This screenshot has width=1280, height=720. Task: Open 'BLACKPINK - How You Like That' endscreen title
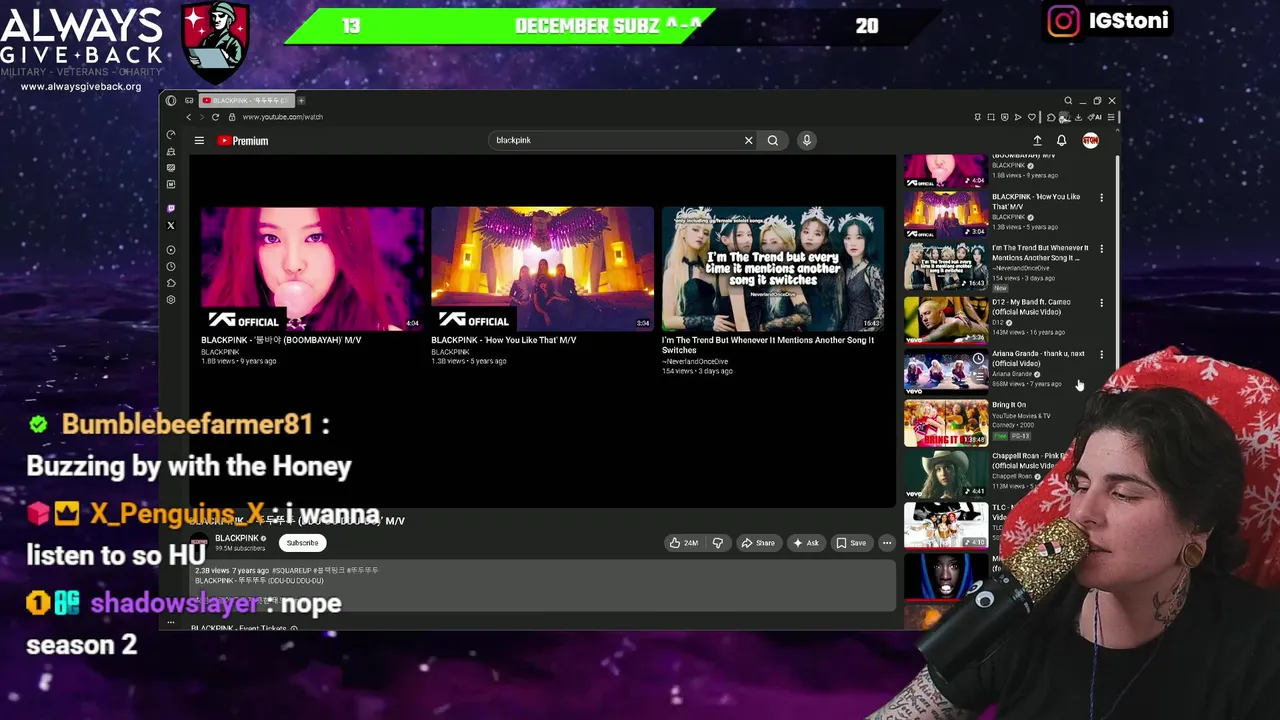(503, 340)
